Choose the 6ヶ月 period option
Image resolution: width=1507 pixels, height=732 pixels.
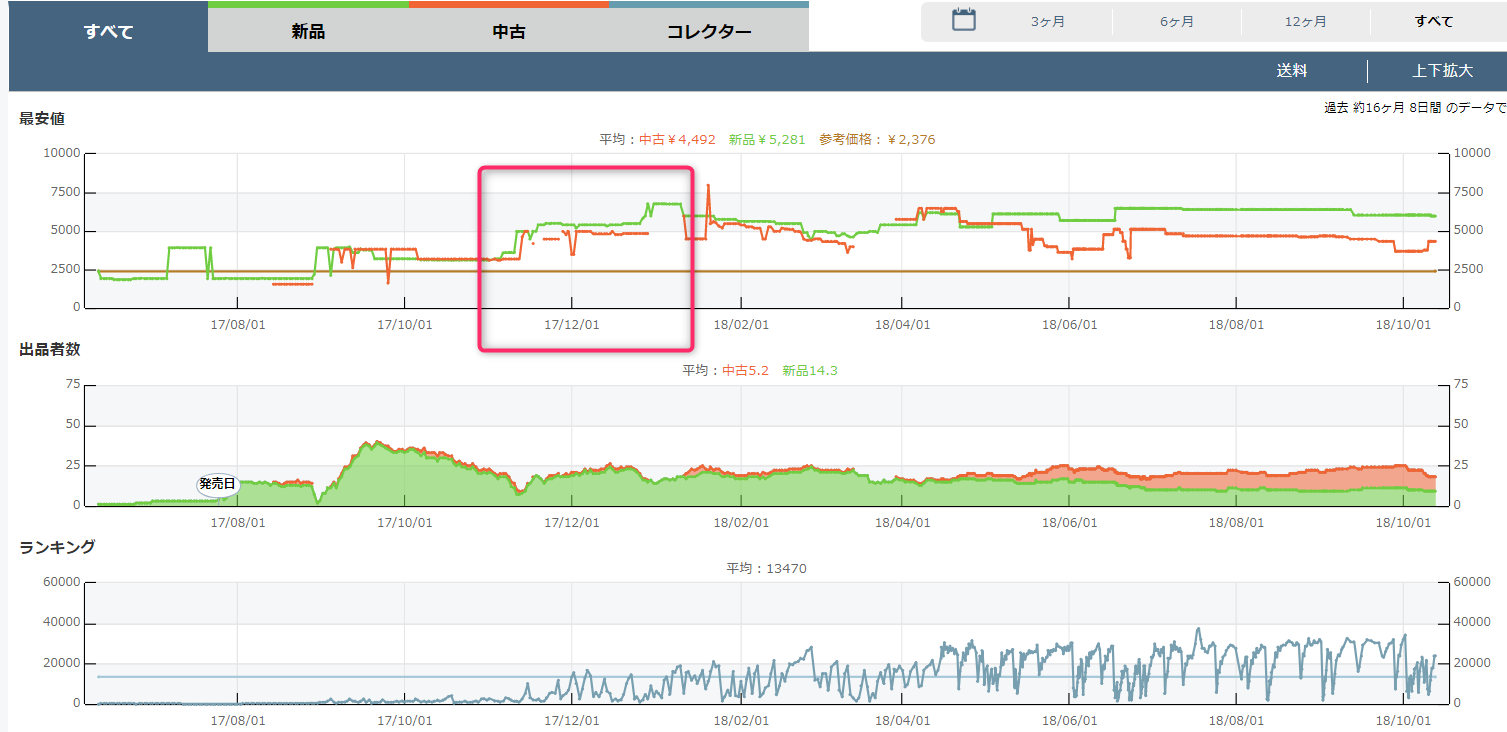(x=1177, y=21)
